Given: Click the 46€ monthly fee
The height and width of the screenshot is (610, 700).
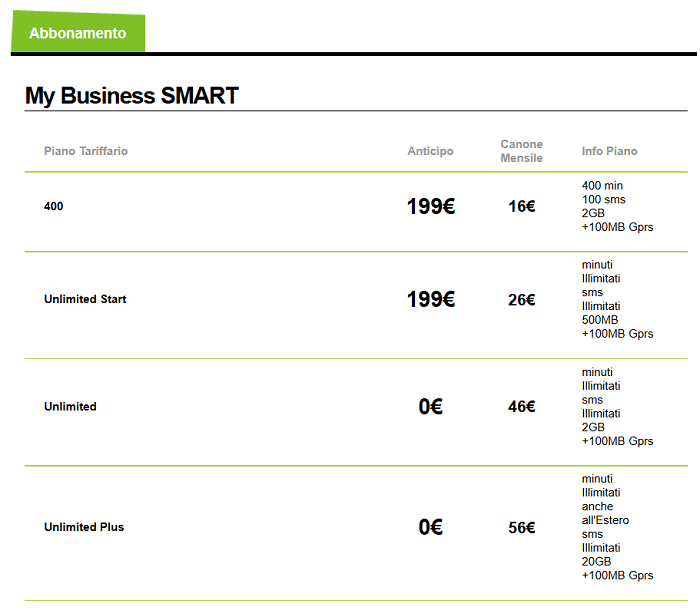Looking at the screenshot, I should tap(521, 406).
